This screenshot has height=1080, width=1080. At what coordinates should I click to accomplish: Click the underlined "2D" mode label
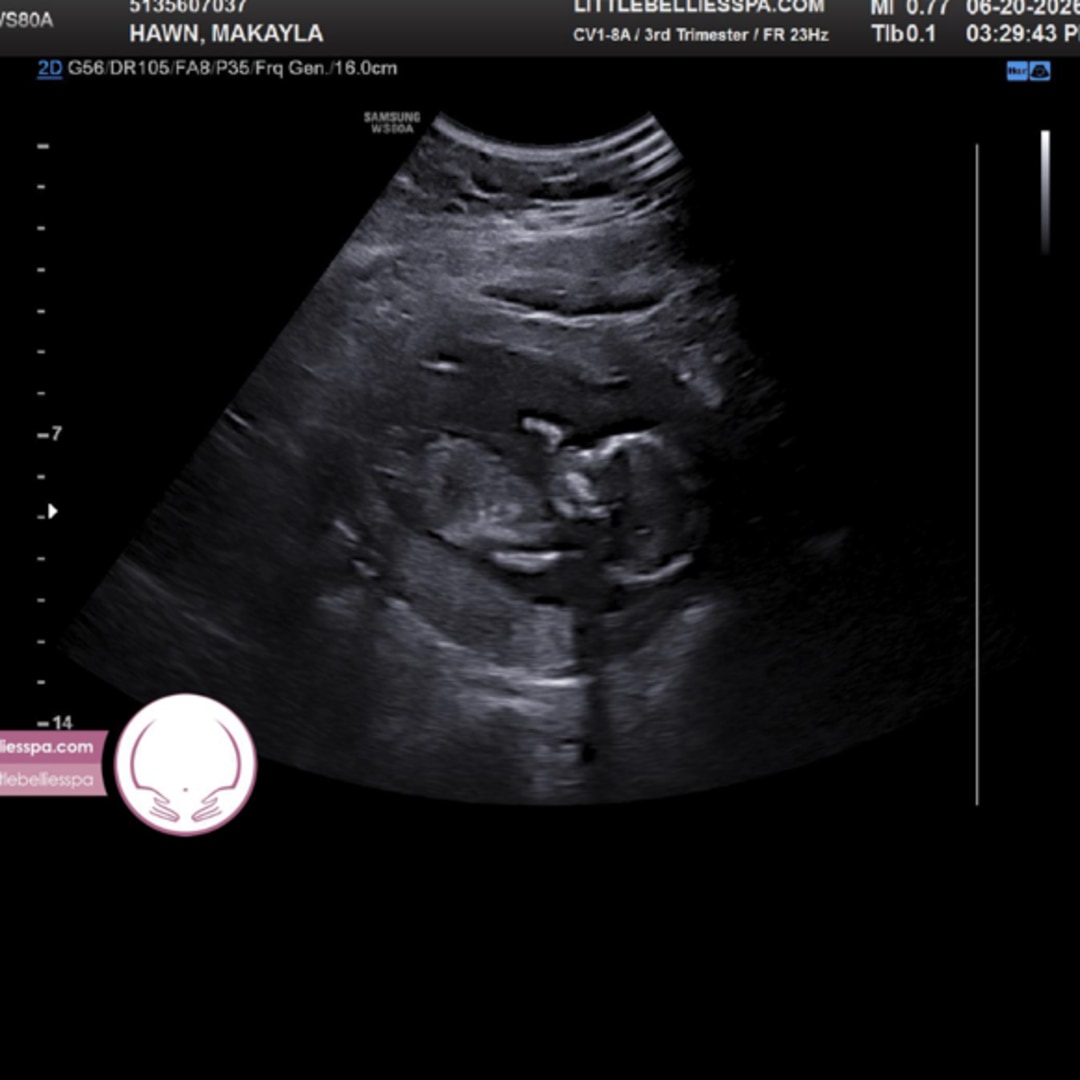click(50, 69)
